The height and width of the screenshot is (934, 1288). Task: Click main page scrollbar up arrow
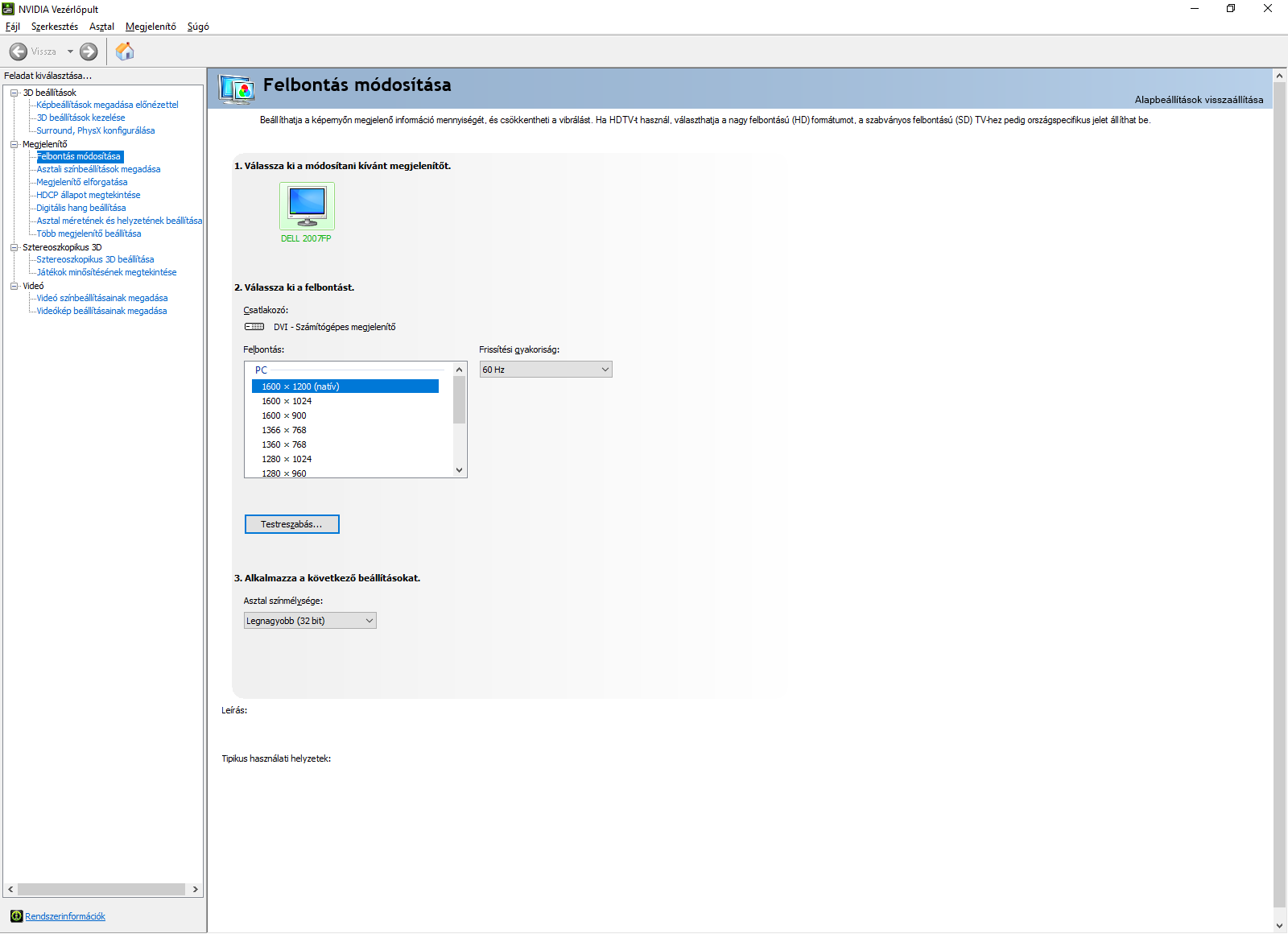pos(1280,76)
